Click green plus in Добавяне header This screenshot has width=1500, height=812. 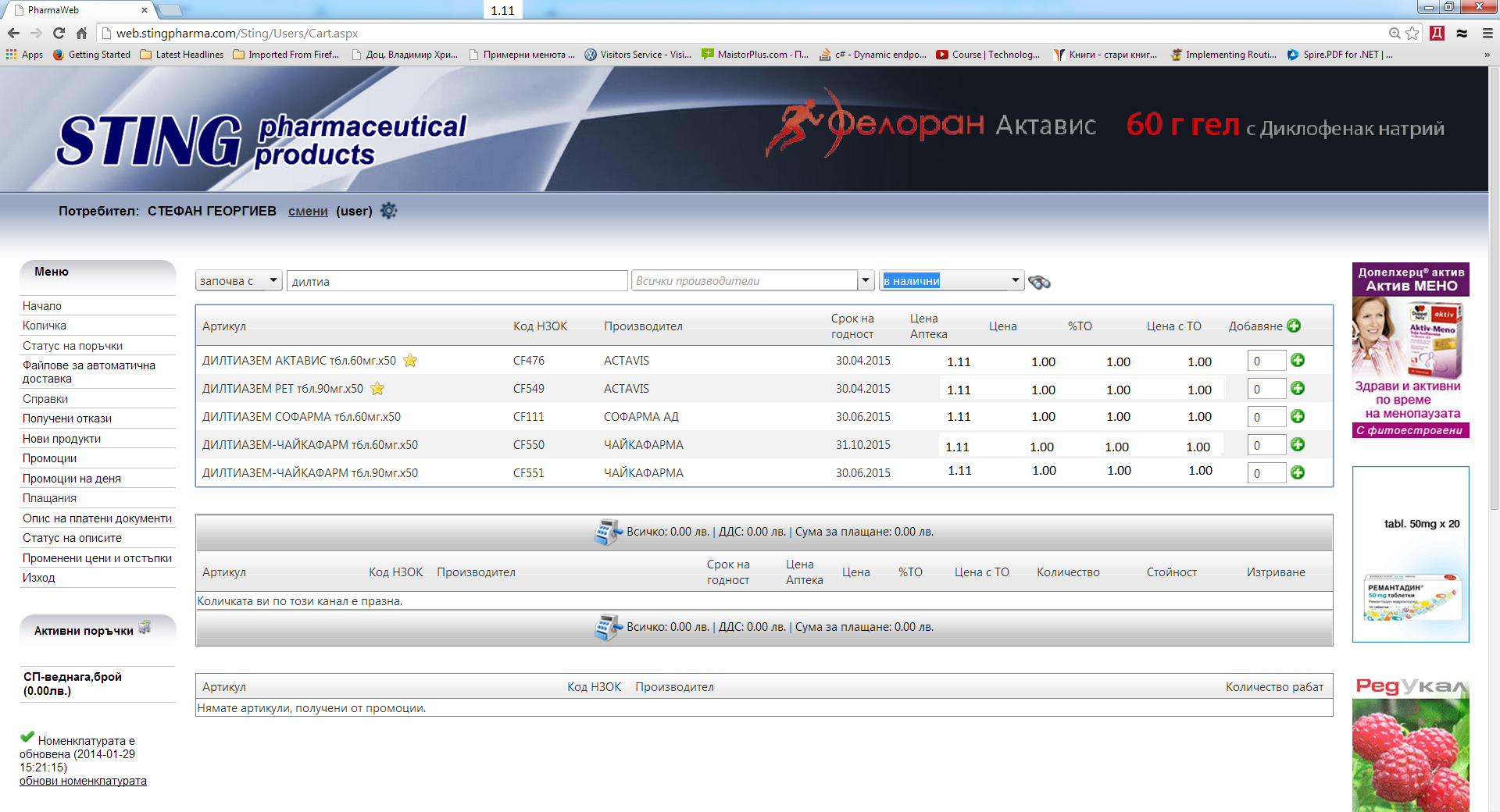click(x=1294, y=326)
